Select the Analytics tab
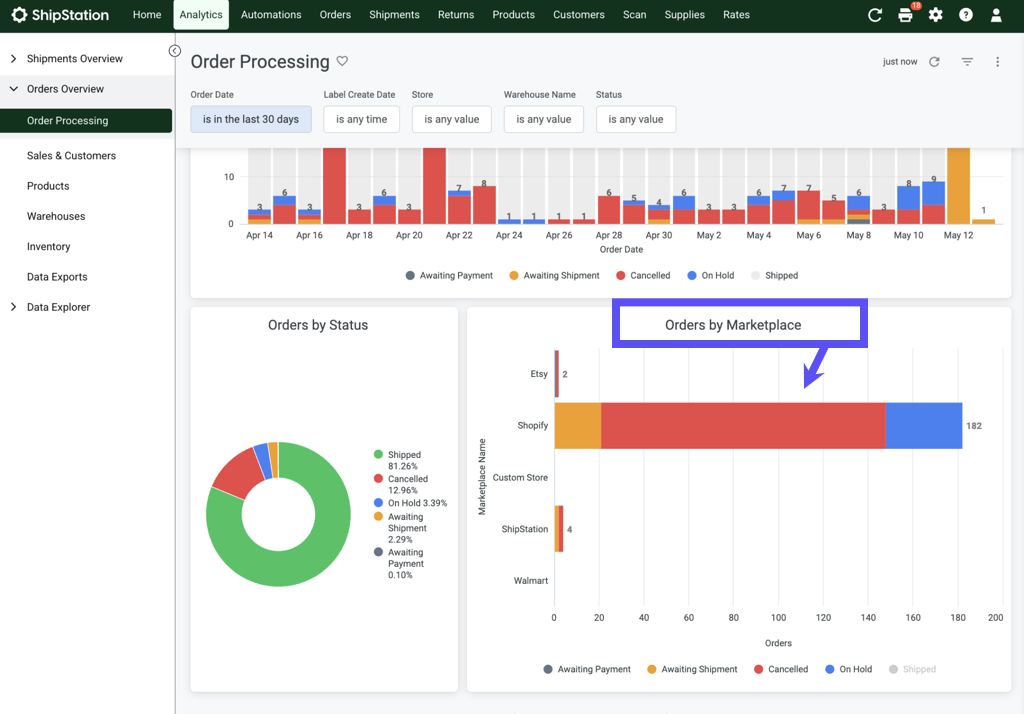This screenshot has height=714, width=1024. pos(201,14)
